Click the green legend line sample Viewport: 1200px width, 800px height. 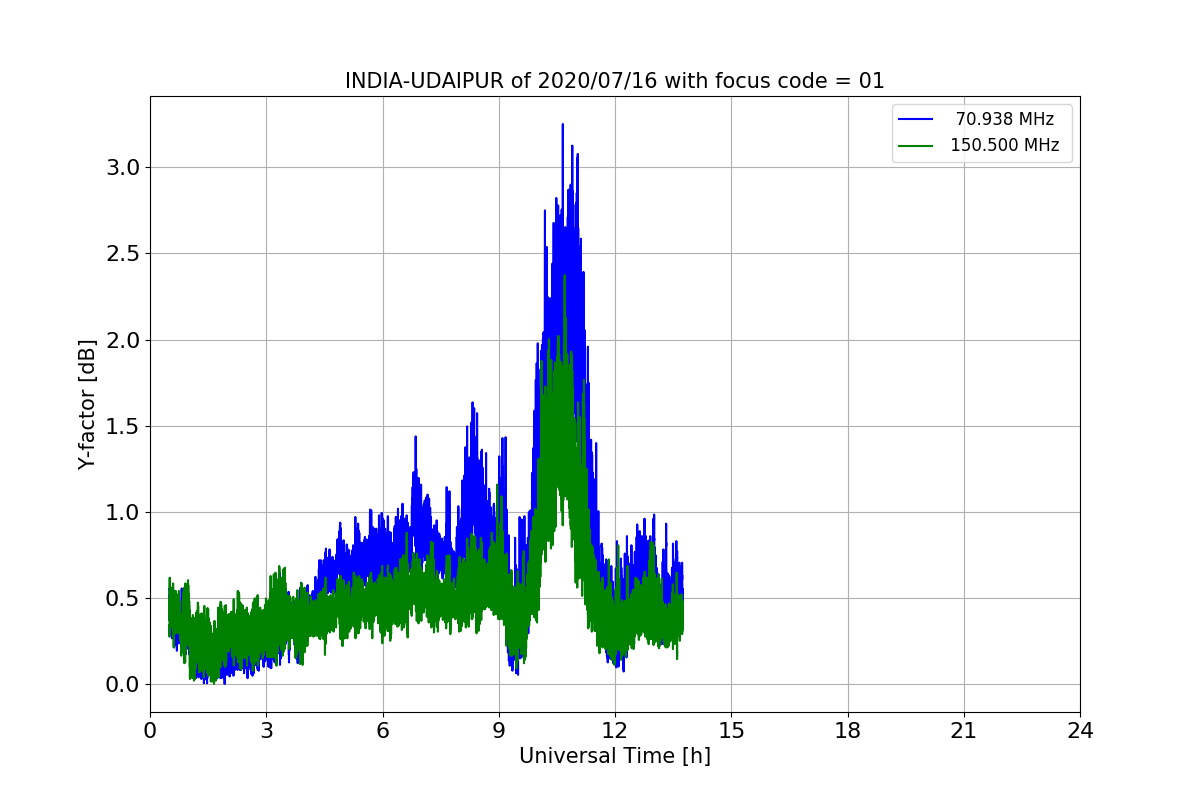916,146
